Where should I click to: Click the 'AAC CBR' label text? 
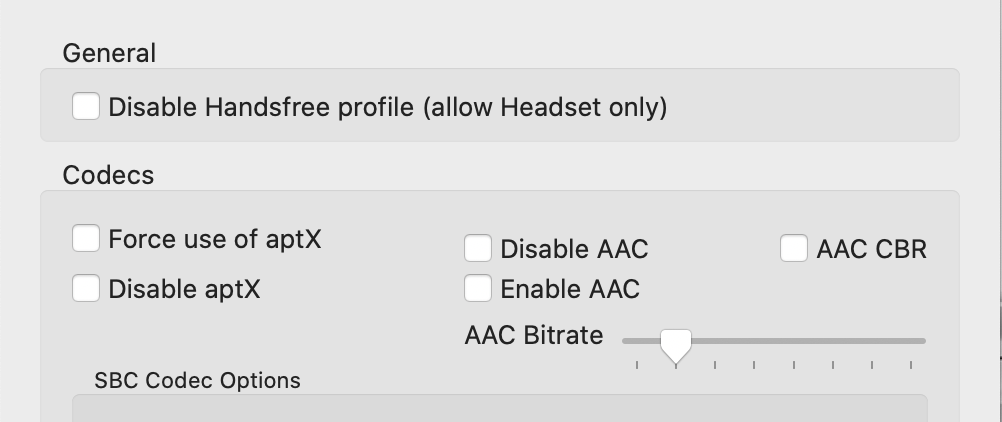(871, 248)
